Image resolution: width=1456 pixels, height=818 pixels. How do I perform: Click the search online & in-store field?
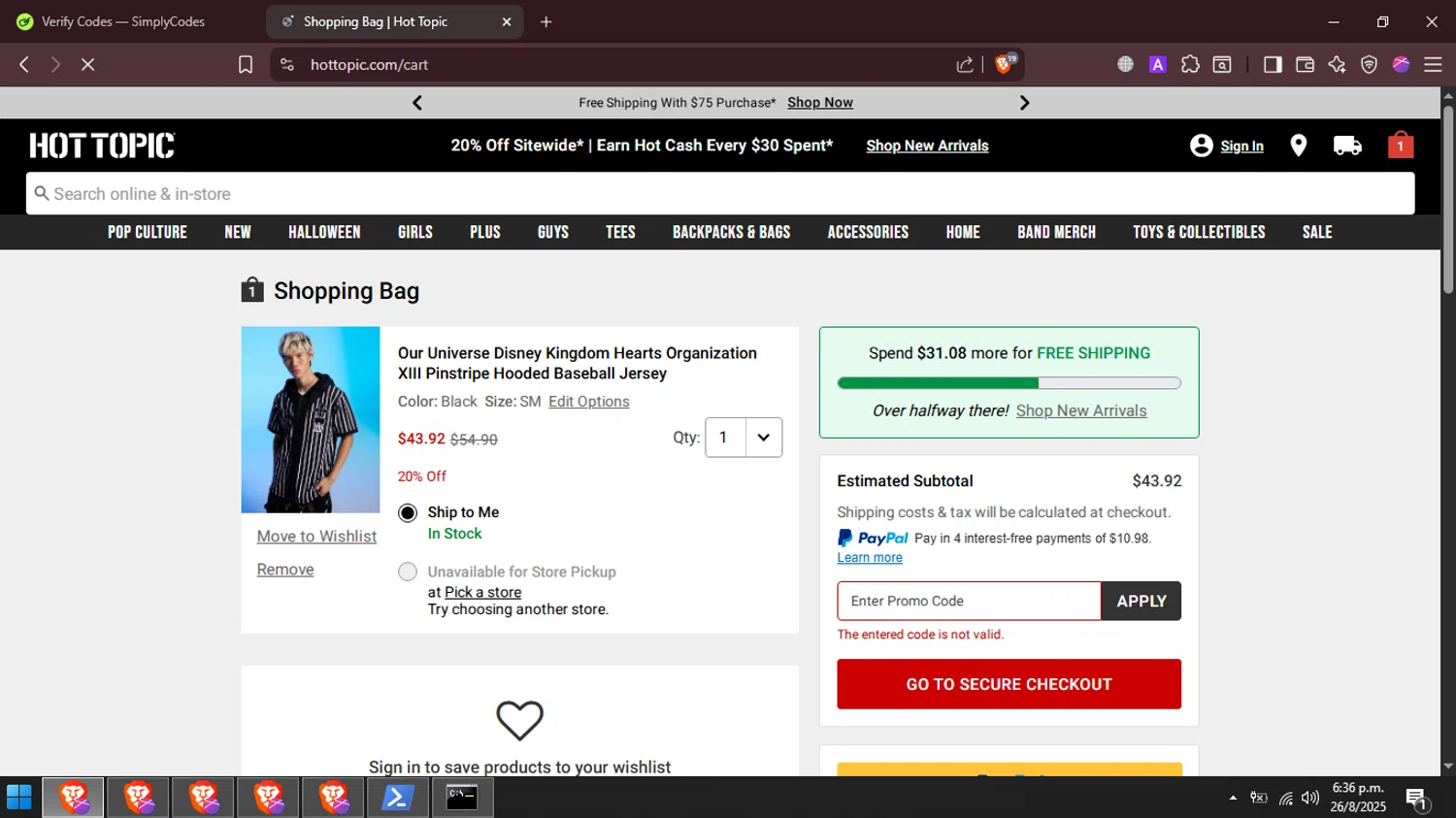point(720,193)
